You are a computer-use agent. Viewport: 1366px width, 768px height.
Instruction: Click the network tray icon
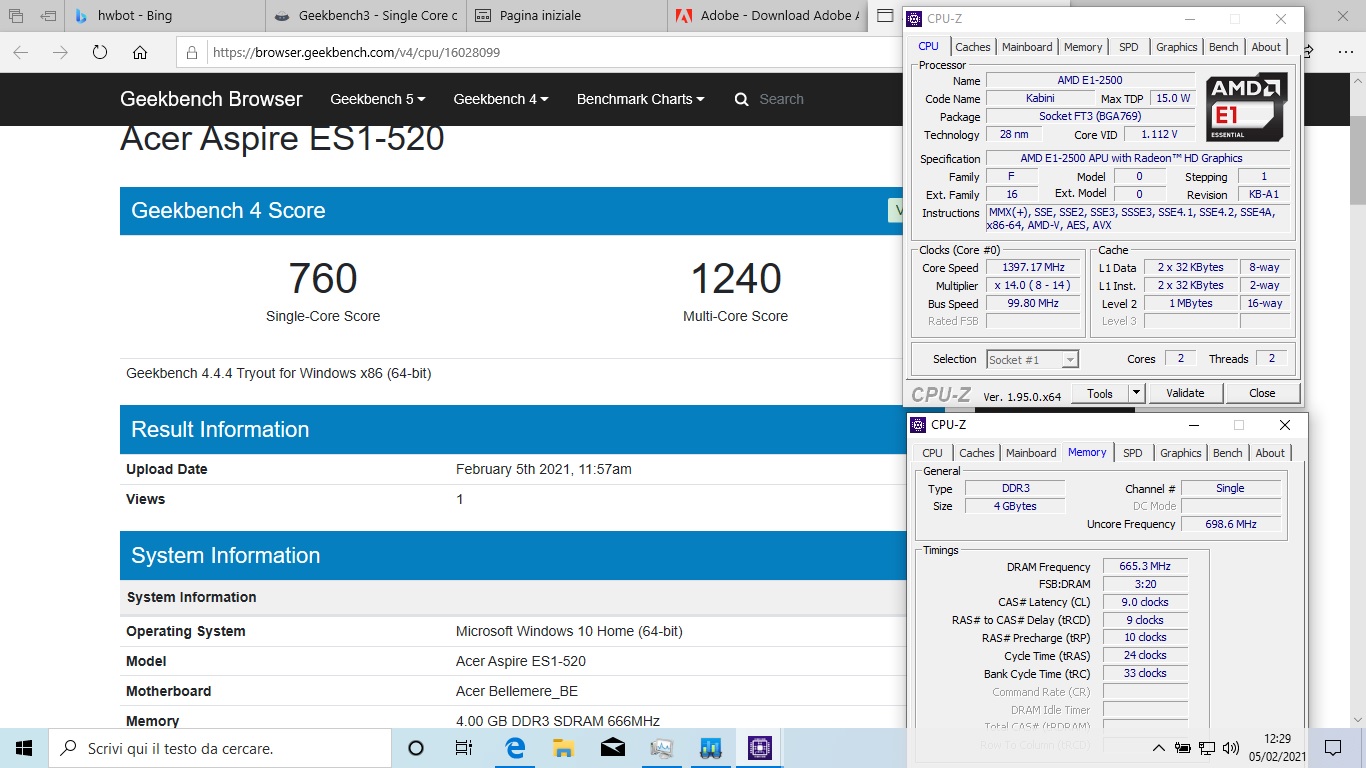pos(1207,748)
